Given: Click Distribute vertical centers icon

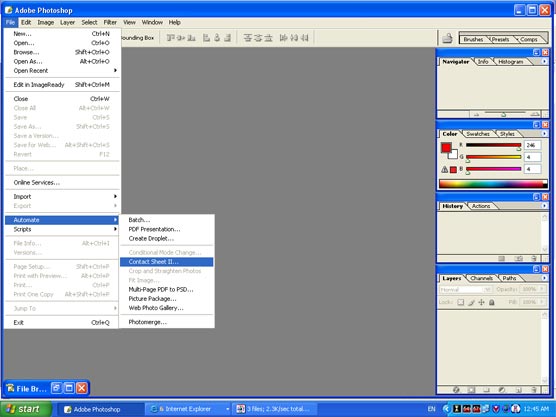Looking at the screenshot, I should coord(258,38).
